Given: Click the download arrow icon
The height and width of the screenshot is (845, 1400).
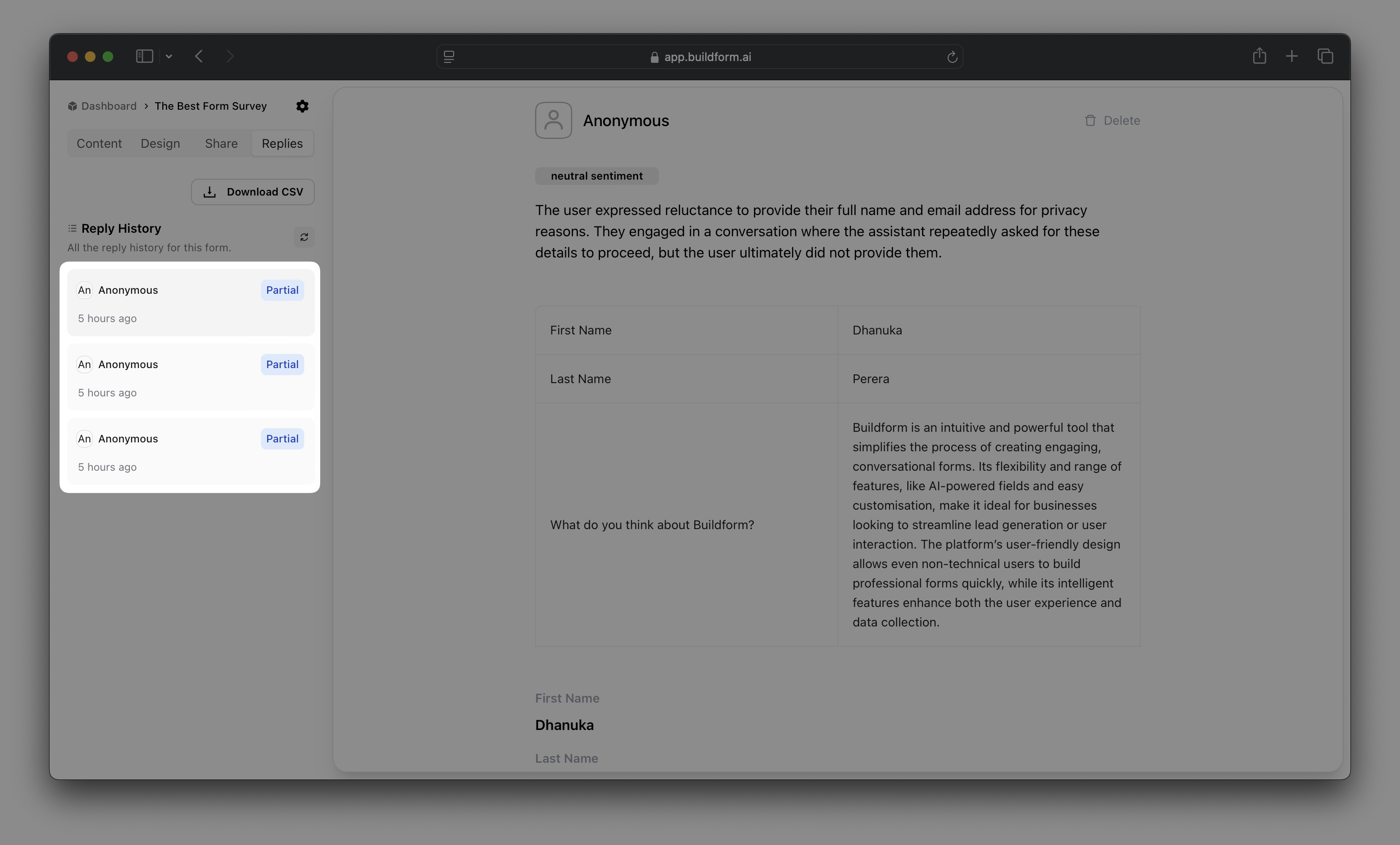Looking at the screenshot, I should coord(210,192).
